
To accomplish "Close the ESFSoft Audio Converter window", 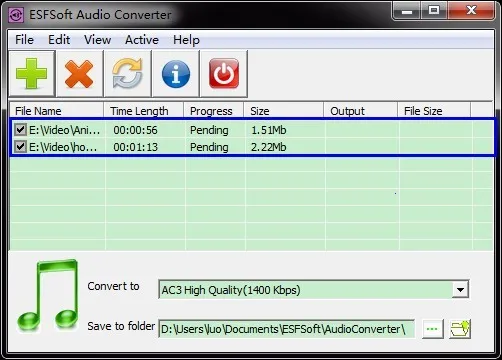I will coord(471,11).
